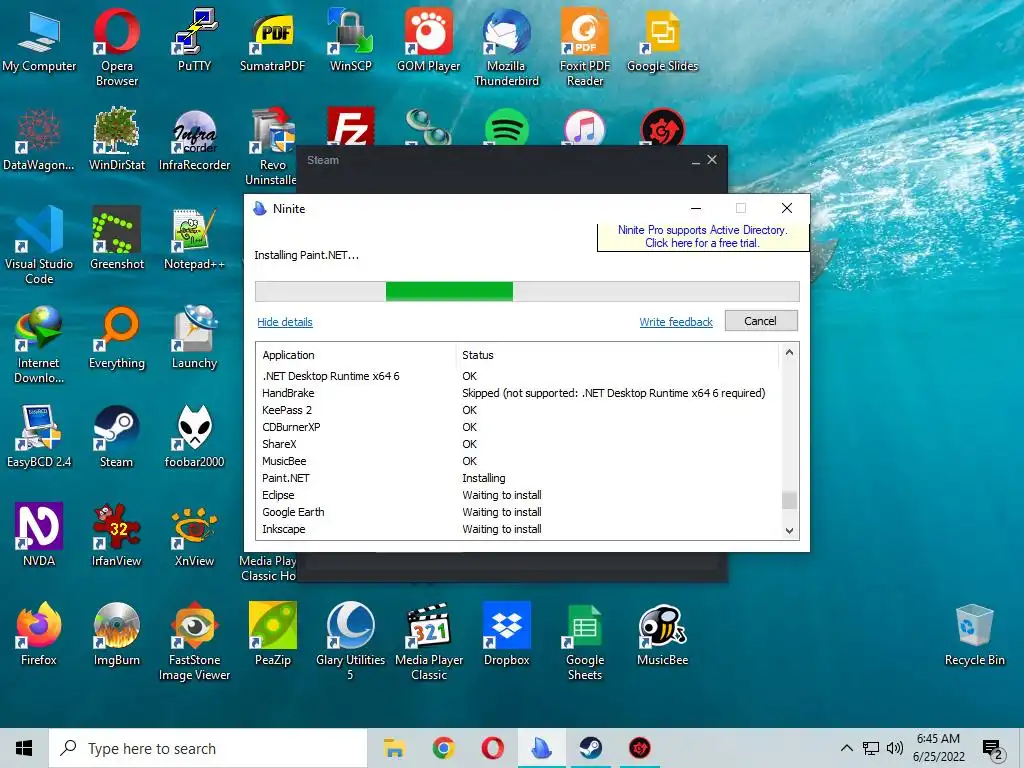This screenshot has width=1024, height=768.
Task: Select the NVDA desktop icon
Action: coord(39,536)
